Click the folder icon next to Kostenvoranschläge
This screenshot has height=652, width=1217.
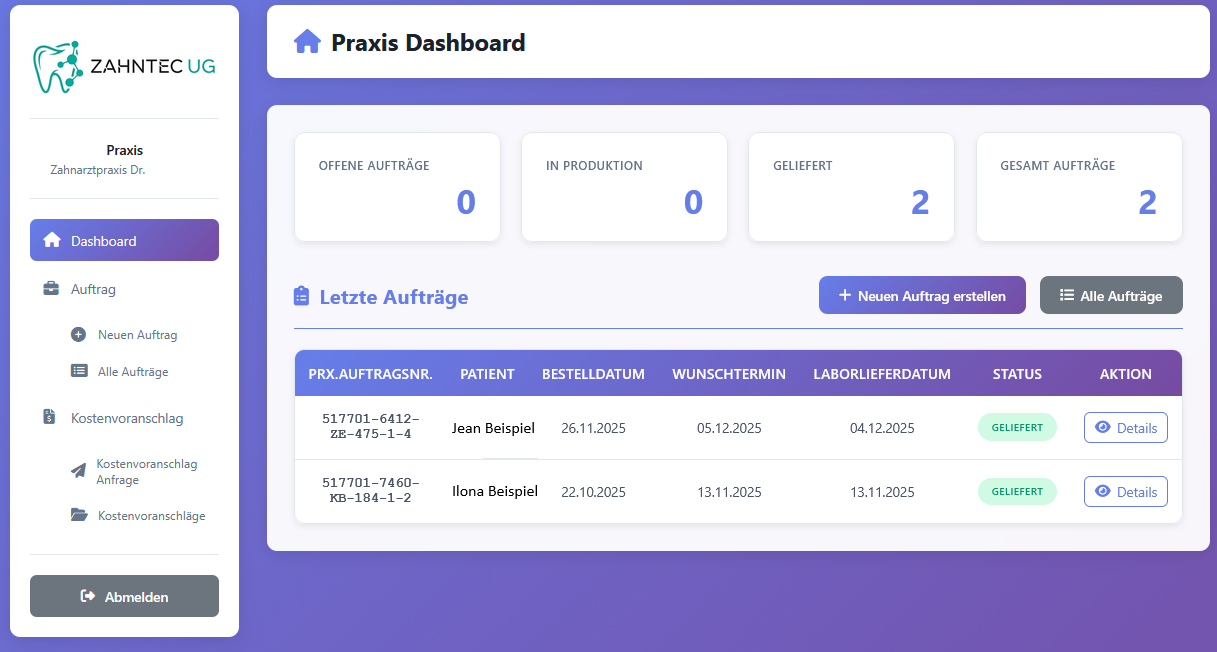coord(79,515)
